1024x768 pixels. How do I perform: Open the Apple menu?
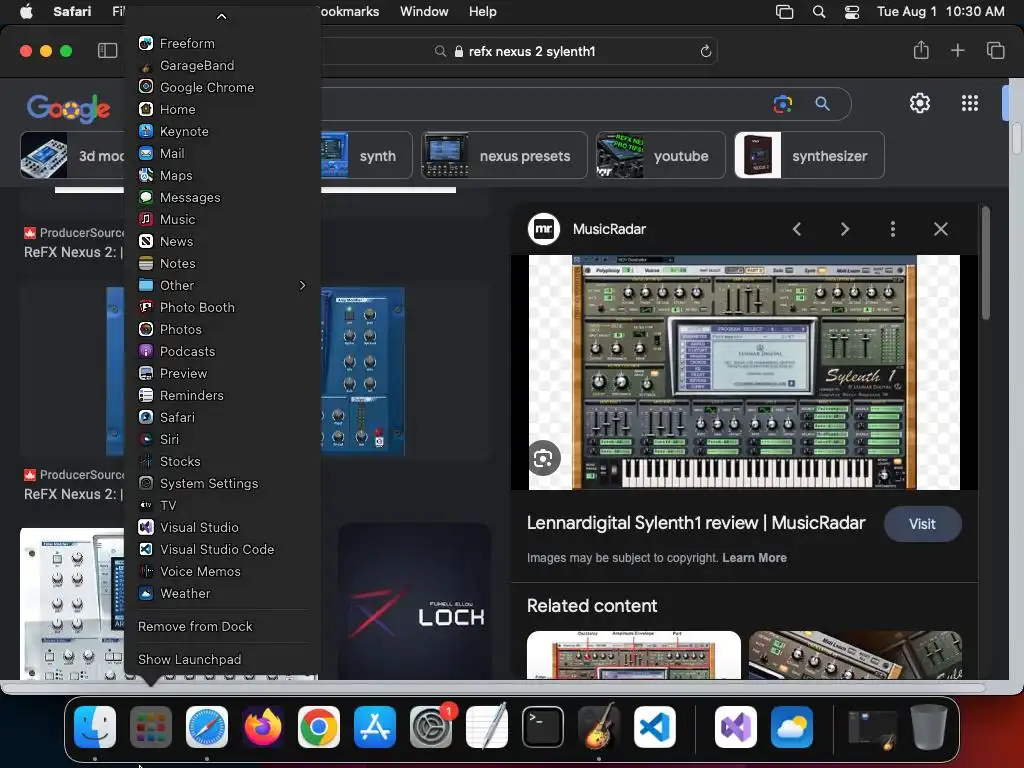point(26,12)
